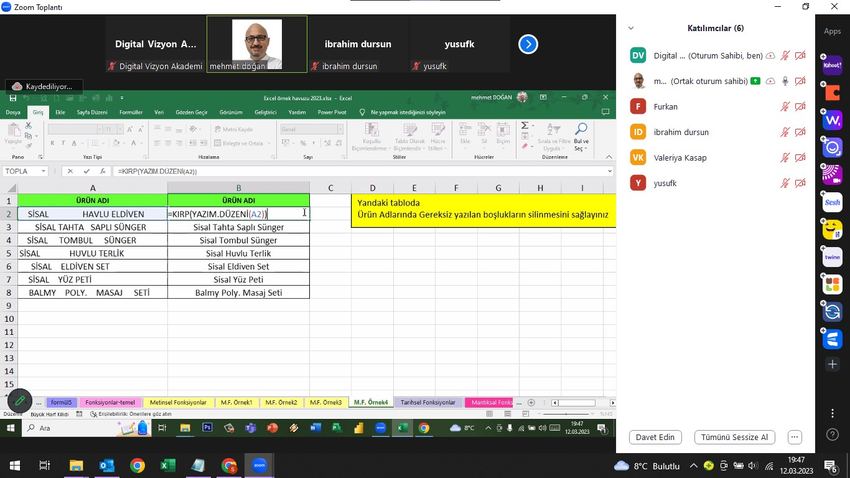850x478 pixels.
Task: Show hidden system tray icons
Action: [x=693, y=466]
